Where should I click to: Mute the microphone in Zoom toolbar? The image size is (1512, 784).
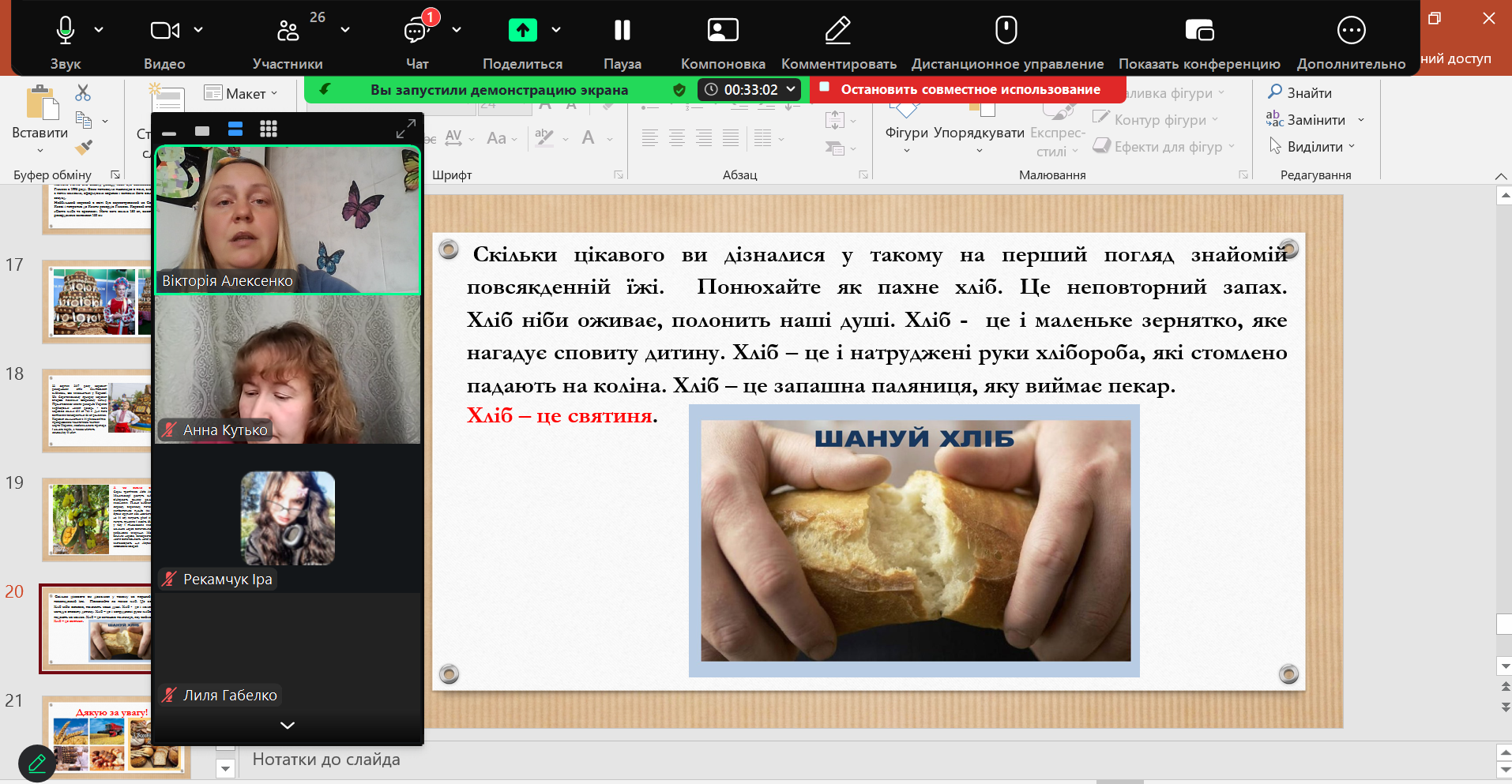click(65, 31)
